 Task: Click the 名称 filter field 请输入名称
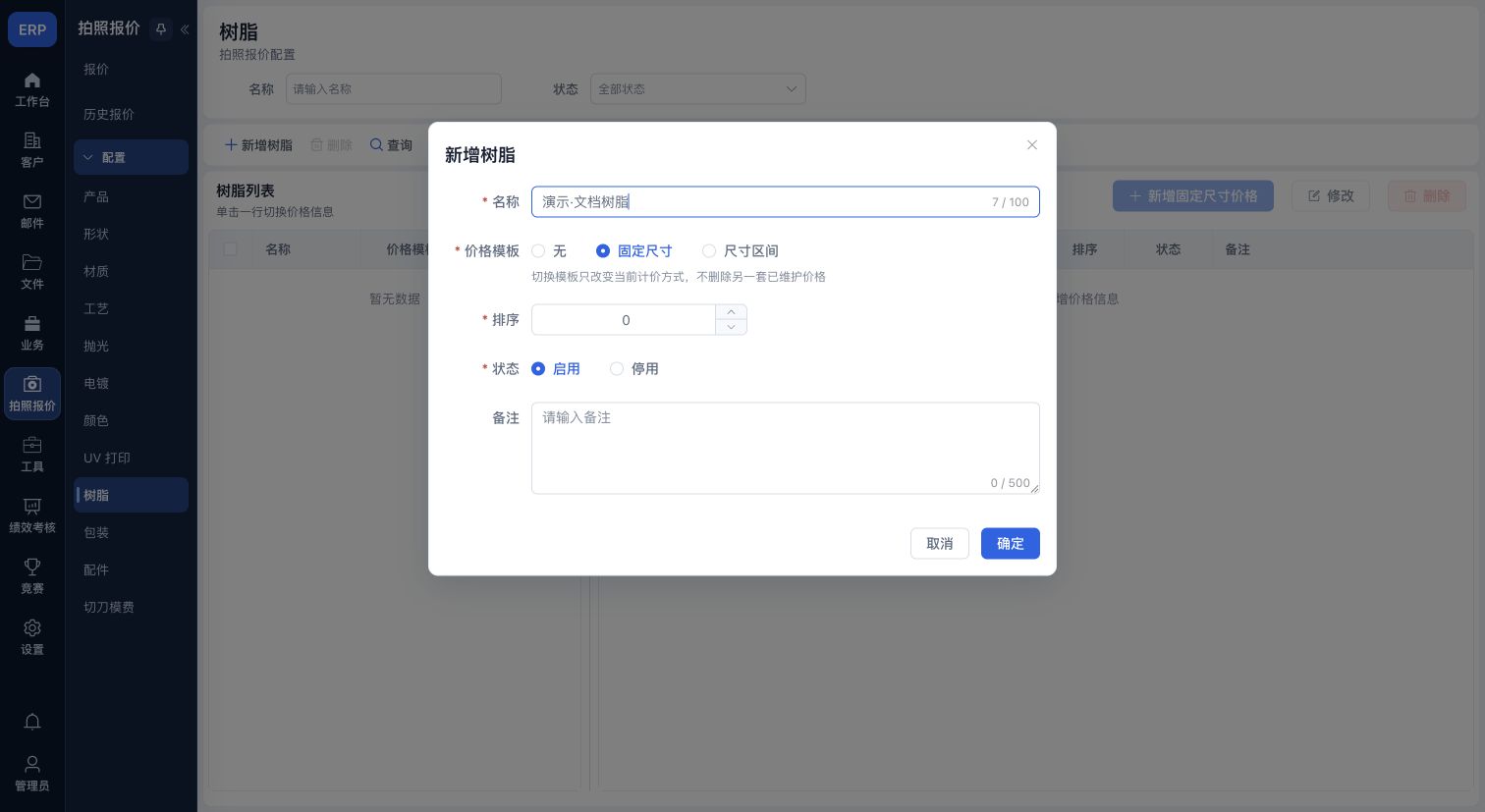[393, 89]
